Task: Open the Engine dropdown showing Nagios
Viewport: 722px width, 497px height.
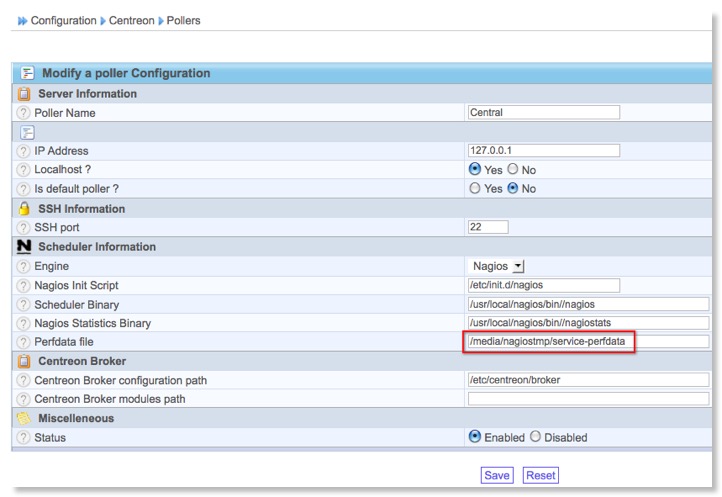Action: coord(498,267)
